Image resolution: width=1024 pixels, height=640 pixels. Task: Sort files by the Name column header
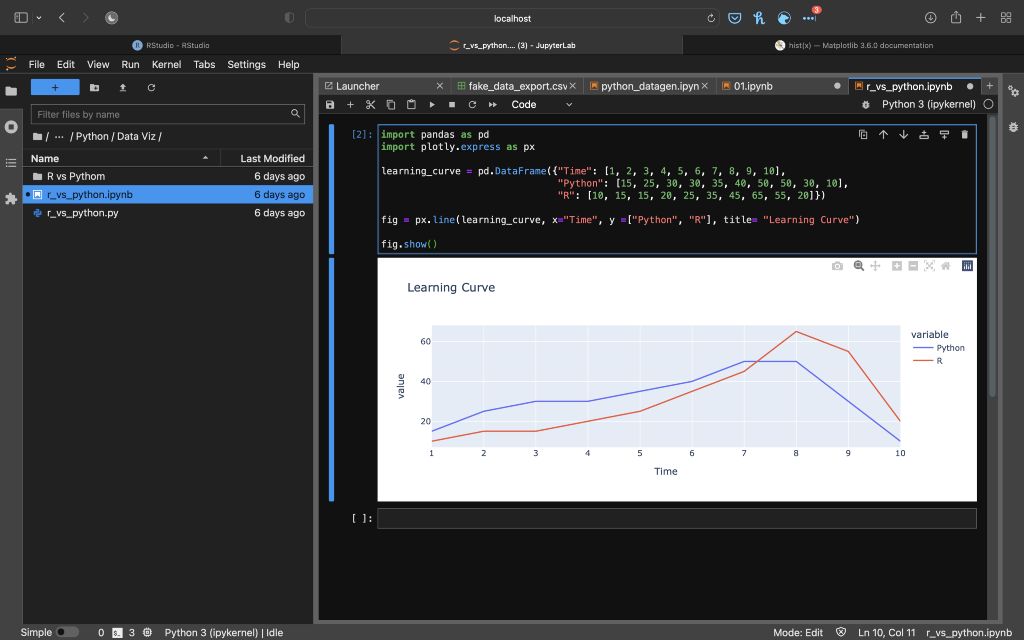[121, 159]
